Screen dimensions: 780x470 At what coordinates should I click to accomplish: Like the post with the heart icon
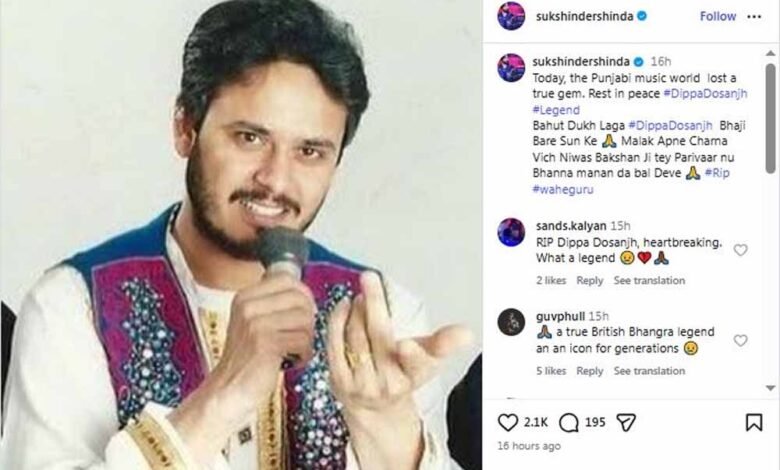(508, 423)
